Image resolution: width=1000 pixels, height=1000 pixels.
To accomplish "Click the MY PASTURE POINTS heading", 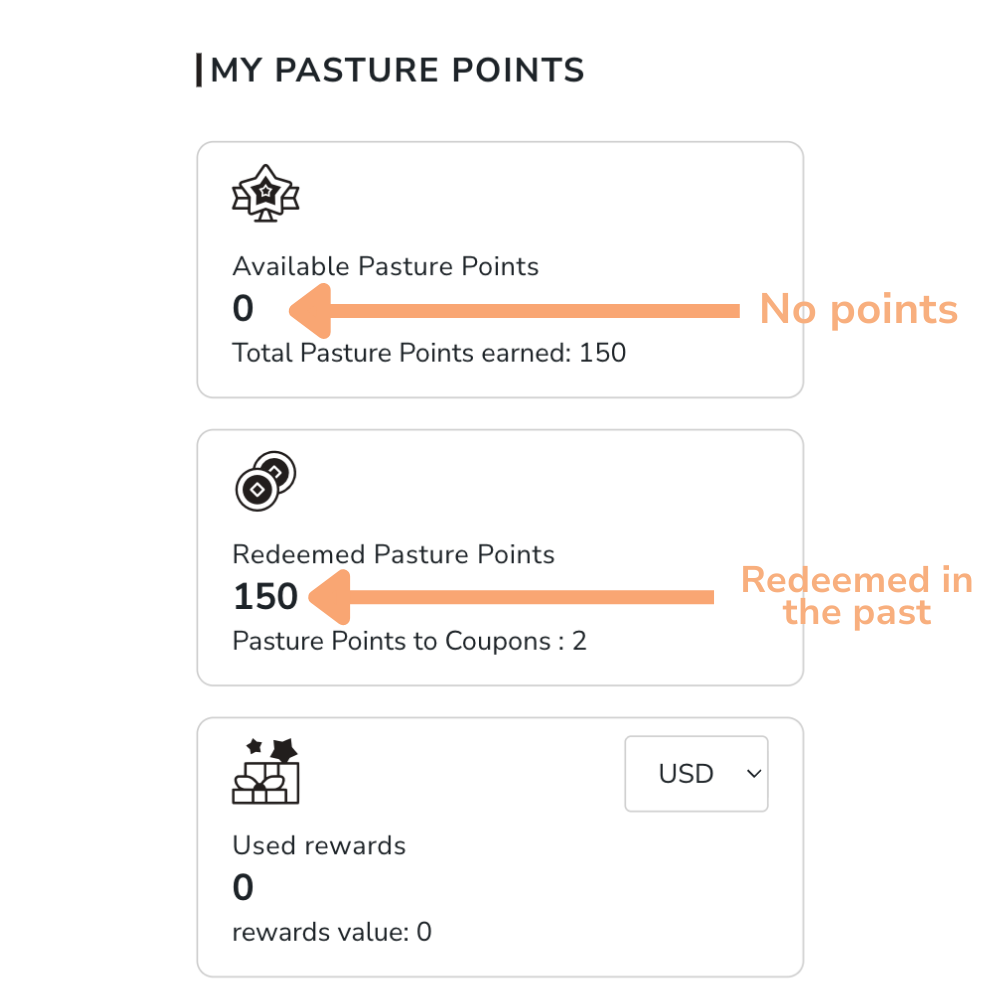I will pos(397,71).
